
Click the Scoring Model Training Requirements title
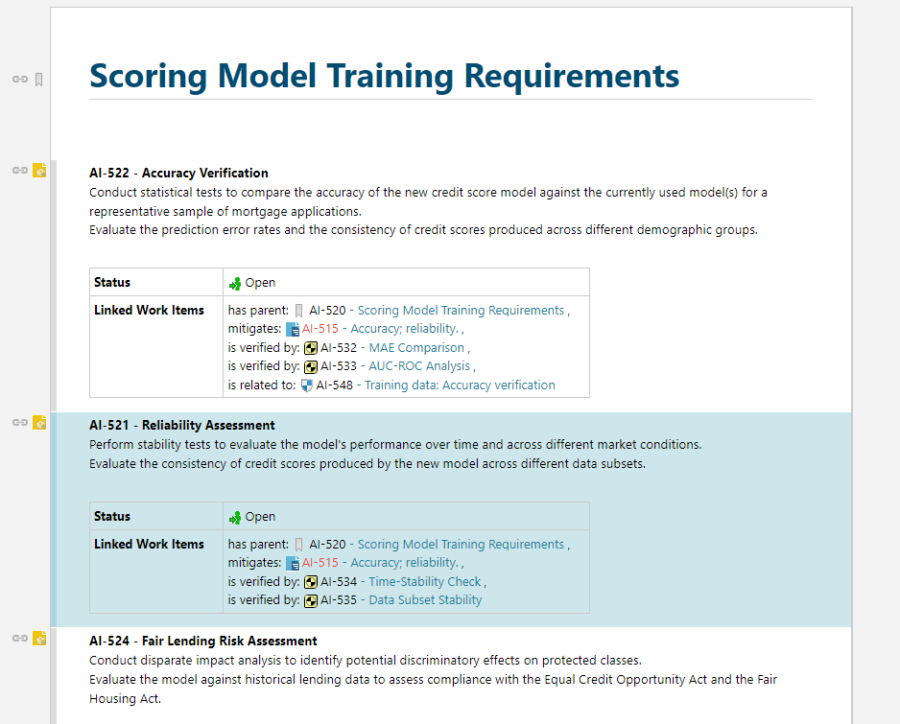[384, 75]
